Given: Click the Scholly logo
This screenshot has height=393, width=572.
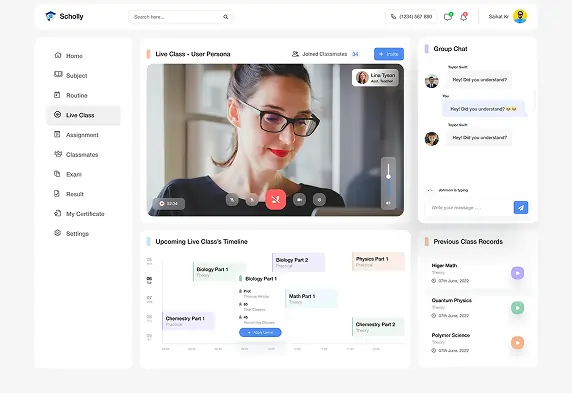Looking at the screenshot, I should (64, 16).
